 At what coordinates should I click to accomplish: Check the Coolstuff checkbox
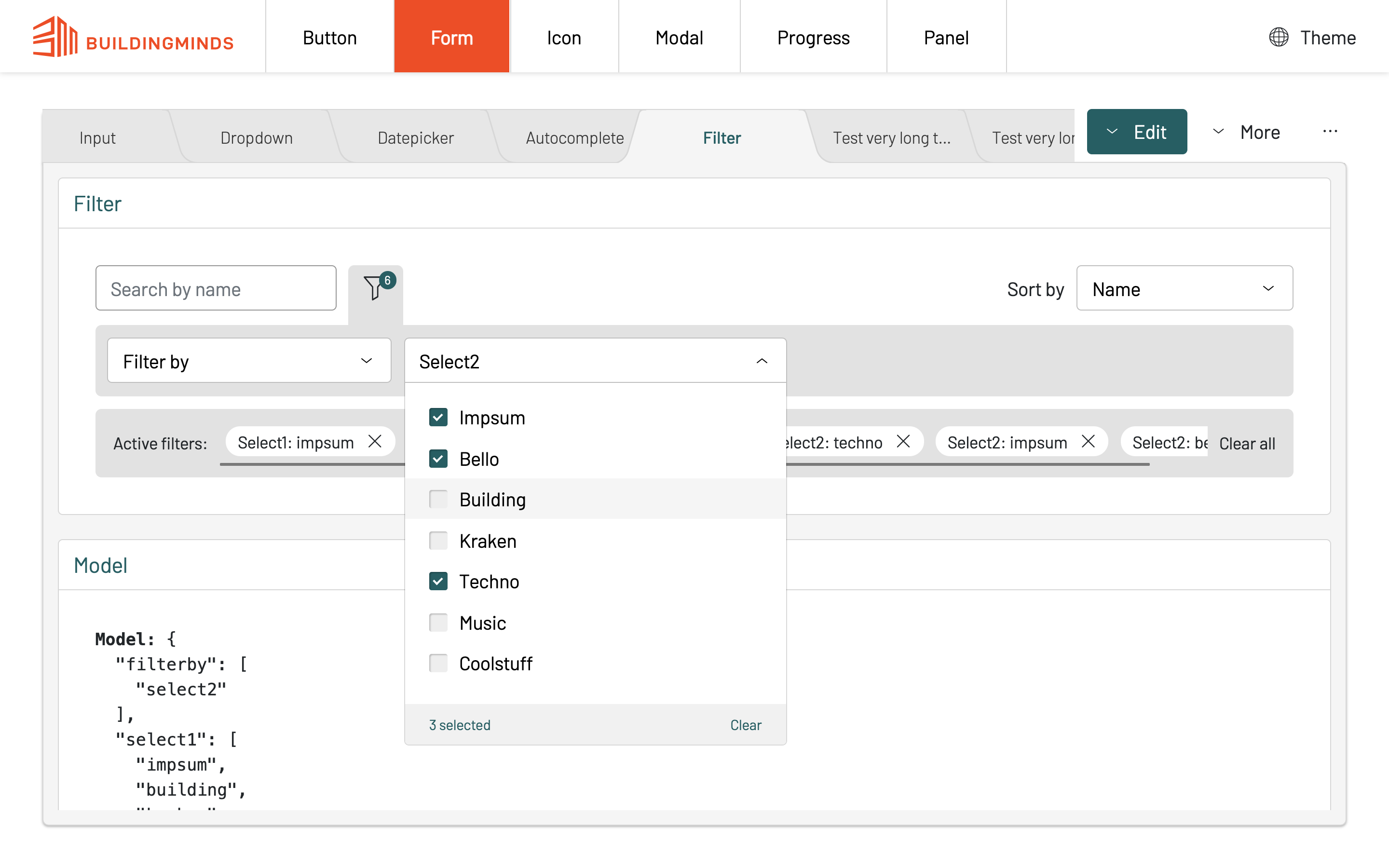[x=438, y=664]
